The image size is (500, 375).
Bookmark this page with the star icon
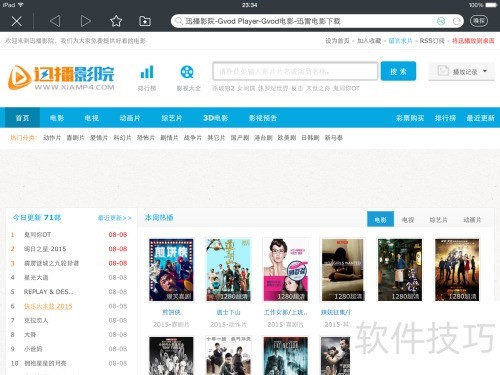click(116, 21)
